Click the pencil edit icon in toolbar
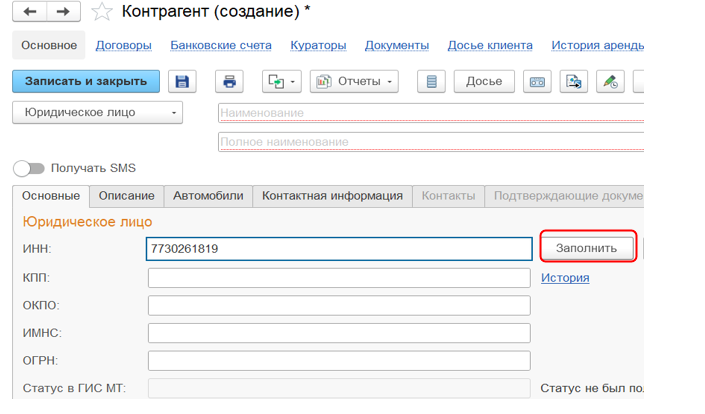This screenshot has width=705, height=414. pos(610,82)
